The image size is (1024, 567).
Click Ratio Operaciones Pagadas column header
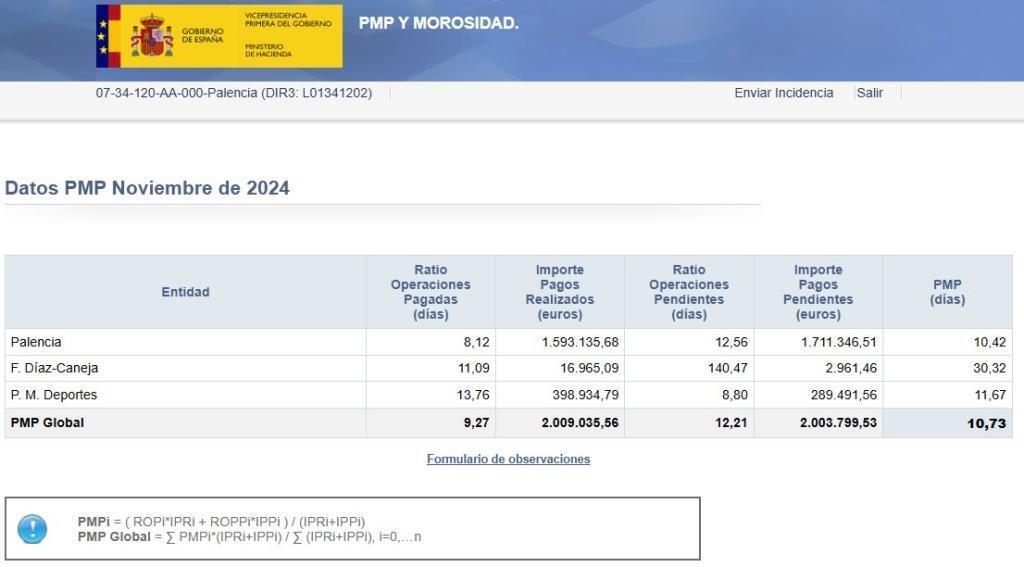pos(430,292)
